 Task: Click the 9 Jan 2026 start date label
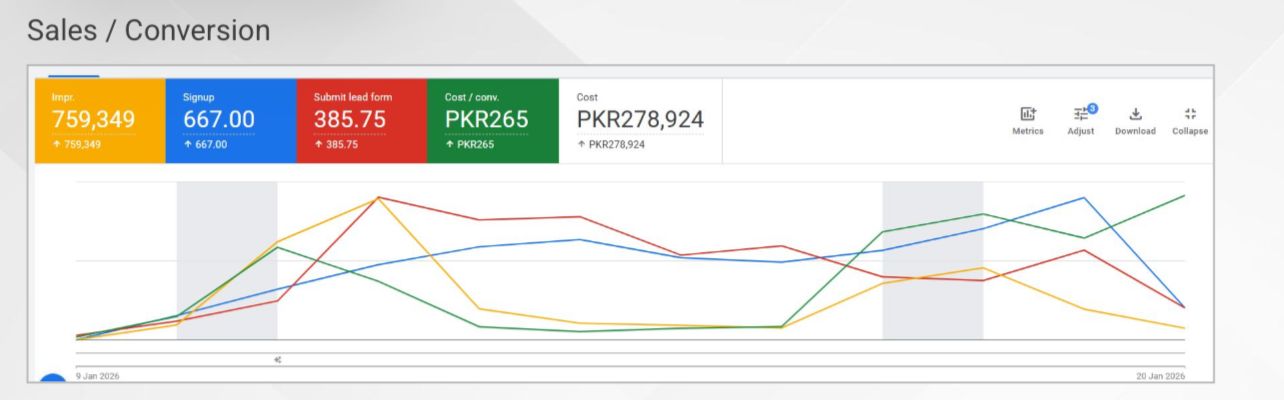[x=98, y=376]
